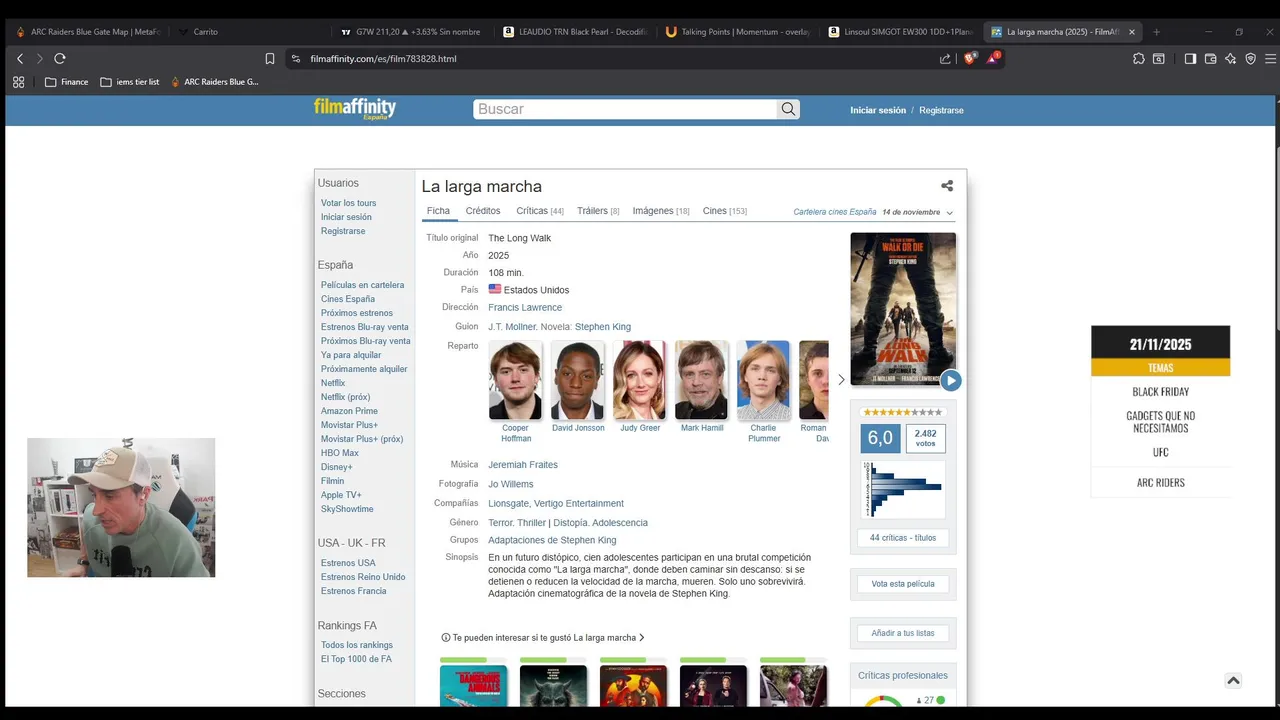Open the Mark Hamill cast photo
This screenshot has height=720, width=1280.
point(702,380)
